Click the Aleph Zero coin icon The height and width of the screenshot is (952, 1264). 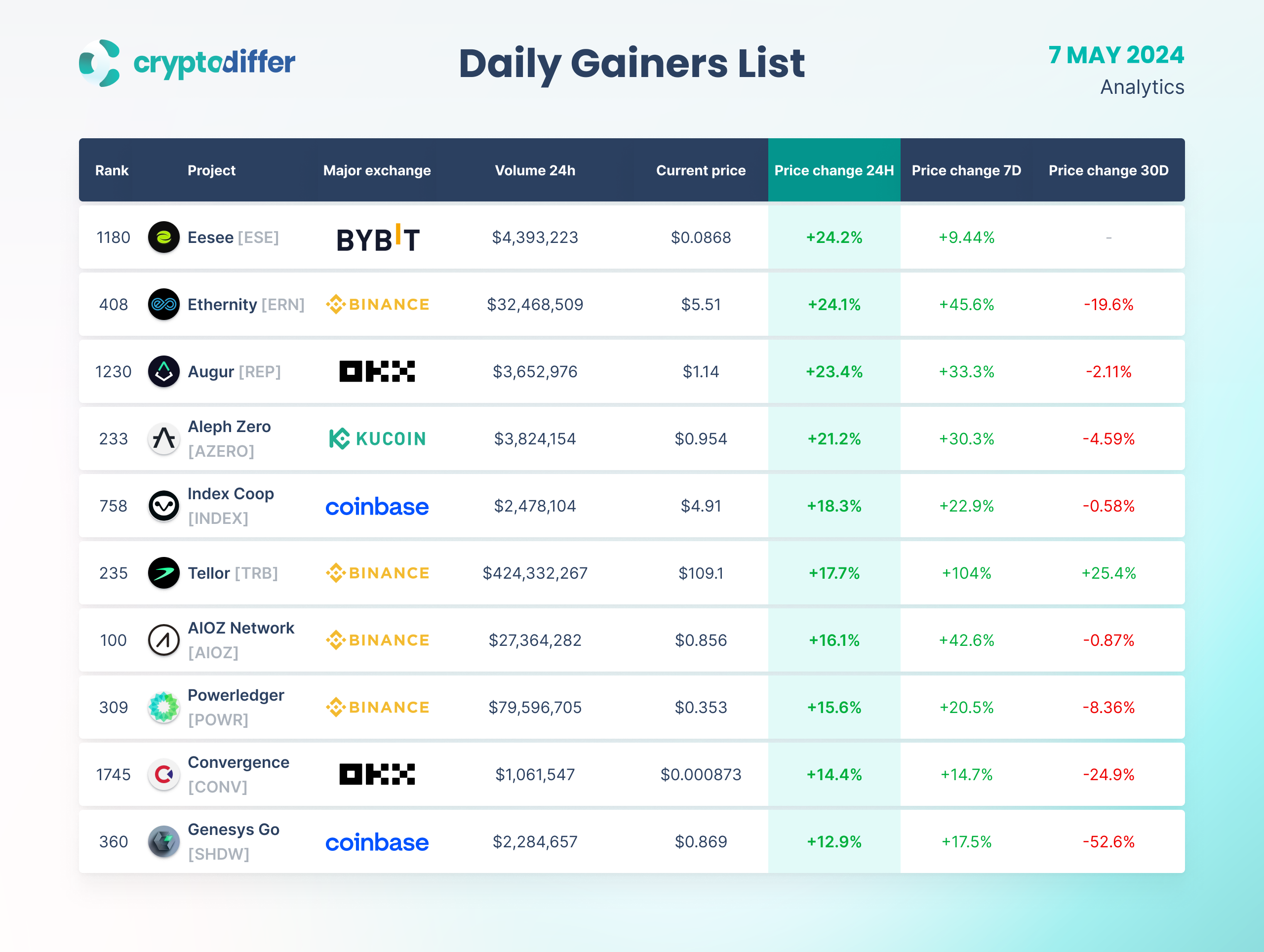coord(164,439)
